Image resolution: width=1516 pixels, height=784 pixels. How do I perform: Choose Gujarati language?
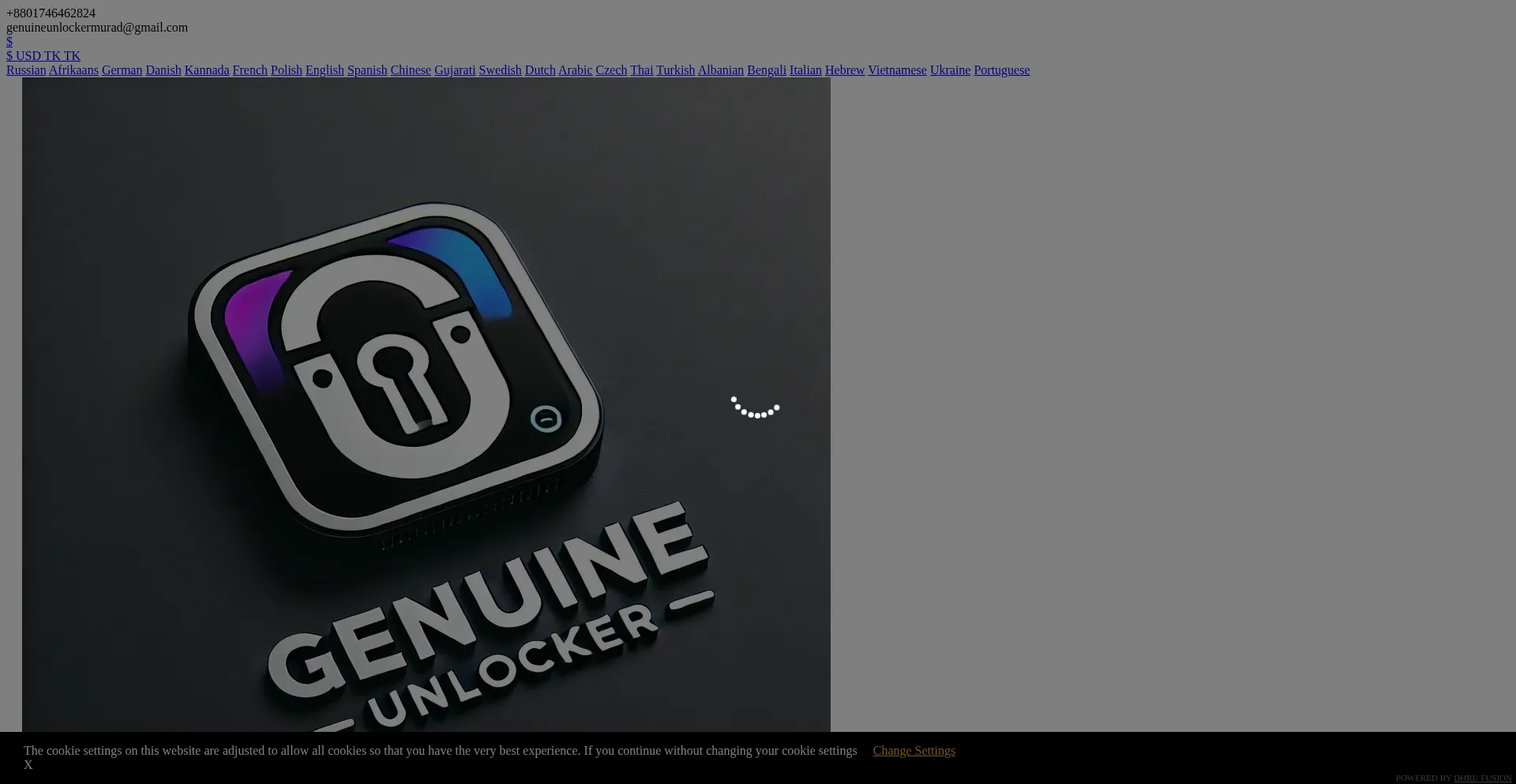[455, 70]
